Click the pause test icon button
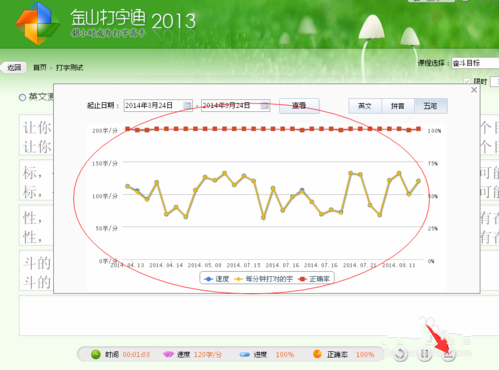Screen dimensions: 499x370 tap(424, 354)
